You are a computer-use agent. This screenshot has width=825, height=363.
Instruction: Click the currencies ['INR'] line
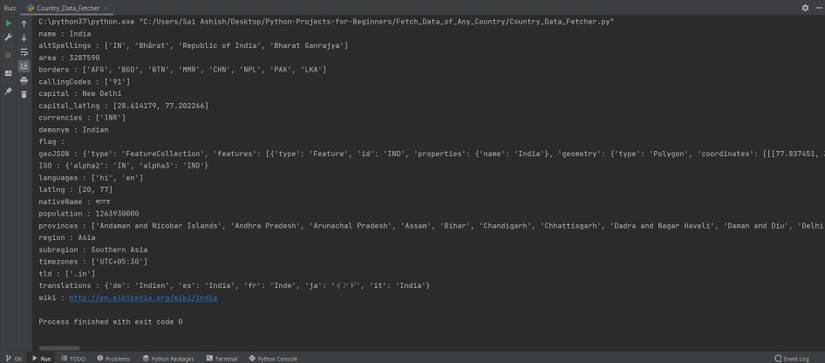tap(82, 118)
